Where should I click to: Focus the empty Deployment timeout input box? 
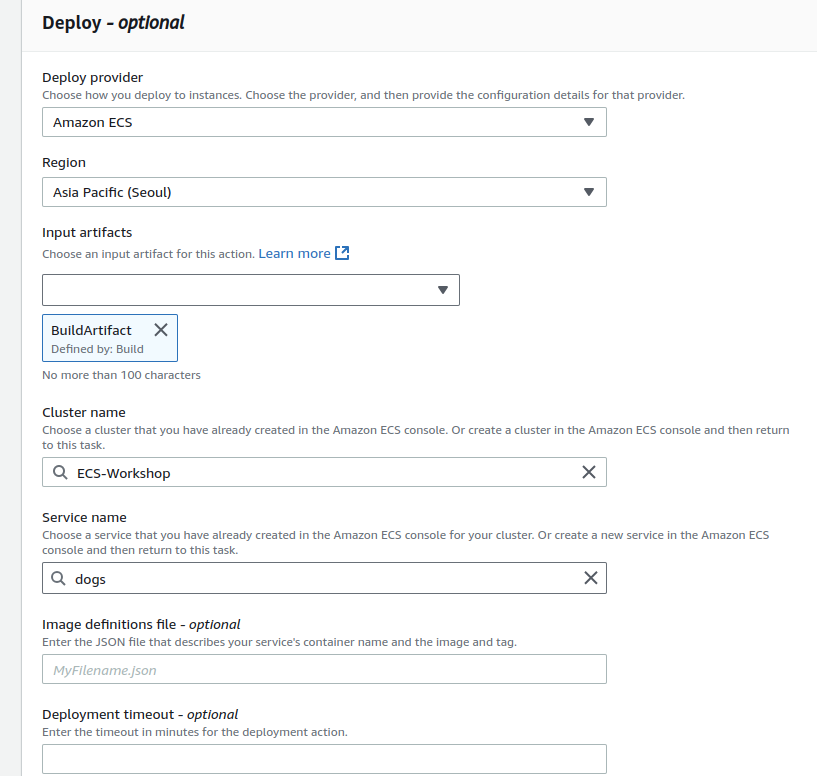tap(324, 759)
